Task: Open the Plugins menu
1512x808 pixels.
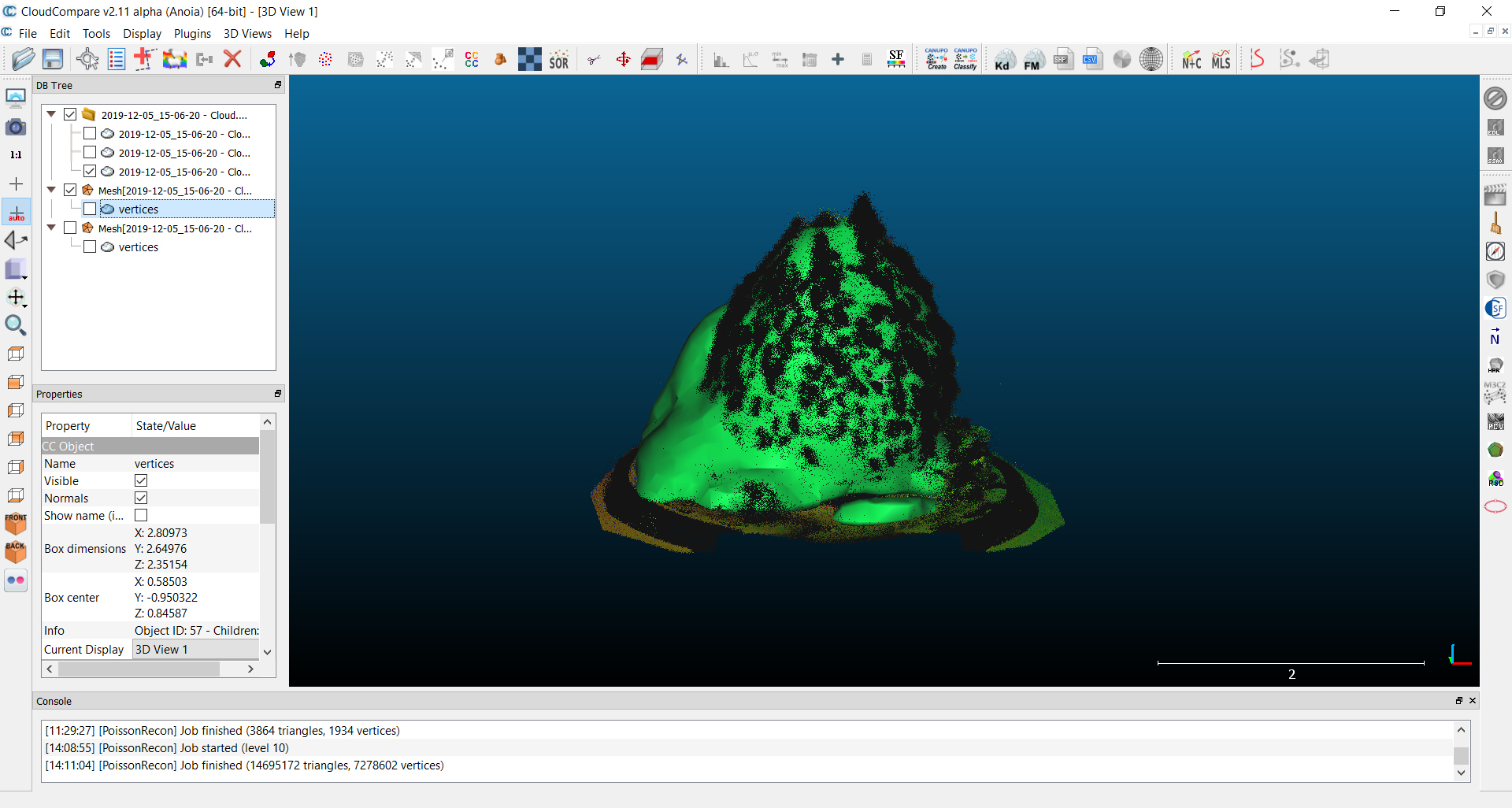Action: (192, 34)
